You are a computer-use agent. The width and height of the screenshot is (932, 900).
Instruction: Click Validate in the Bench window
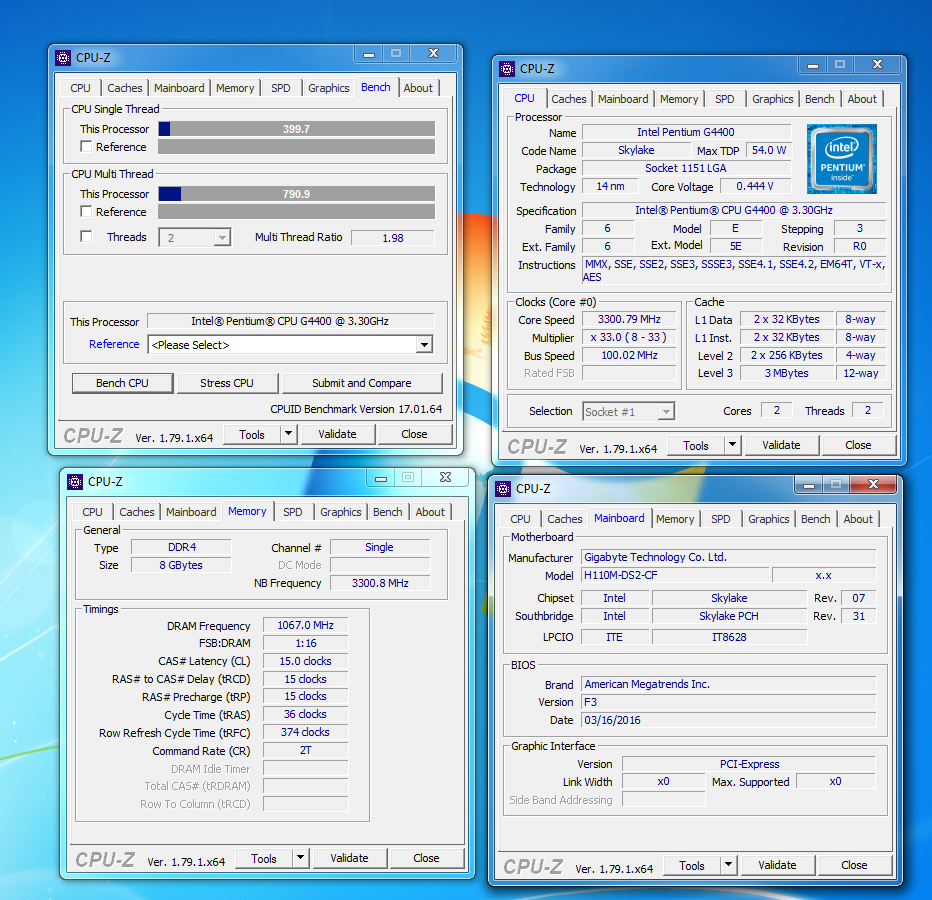338,434
